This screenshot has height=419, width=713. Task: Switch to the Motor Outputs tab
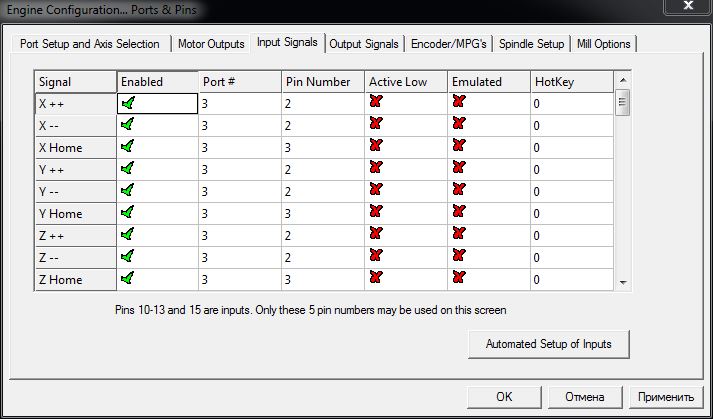[x=211, y=44]
